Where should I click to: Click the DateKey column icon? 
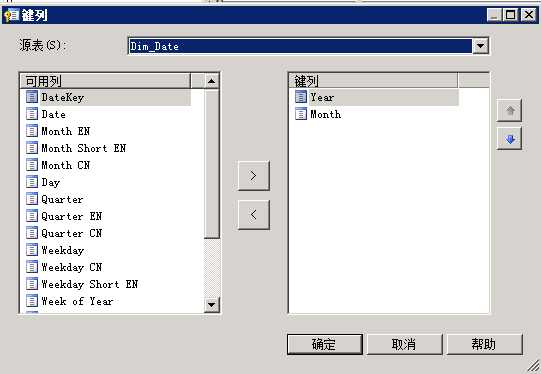(x=32, y=97)
